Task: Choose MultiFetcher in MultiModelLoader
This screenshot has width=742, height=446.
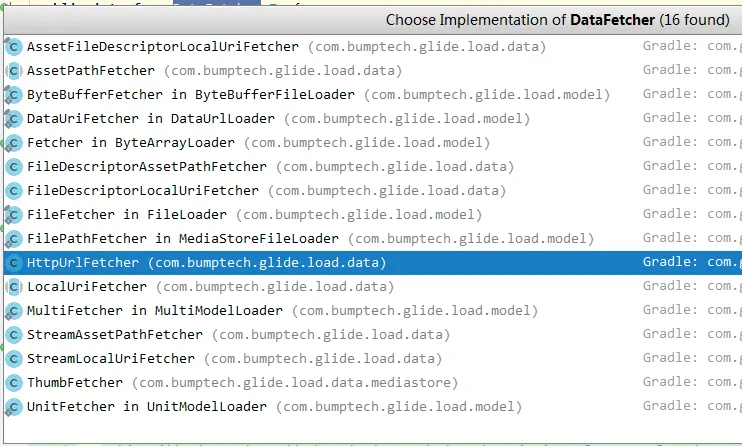Action: 373,311
